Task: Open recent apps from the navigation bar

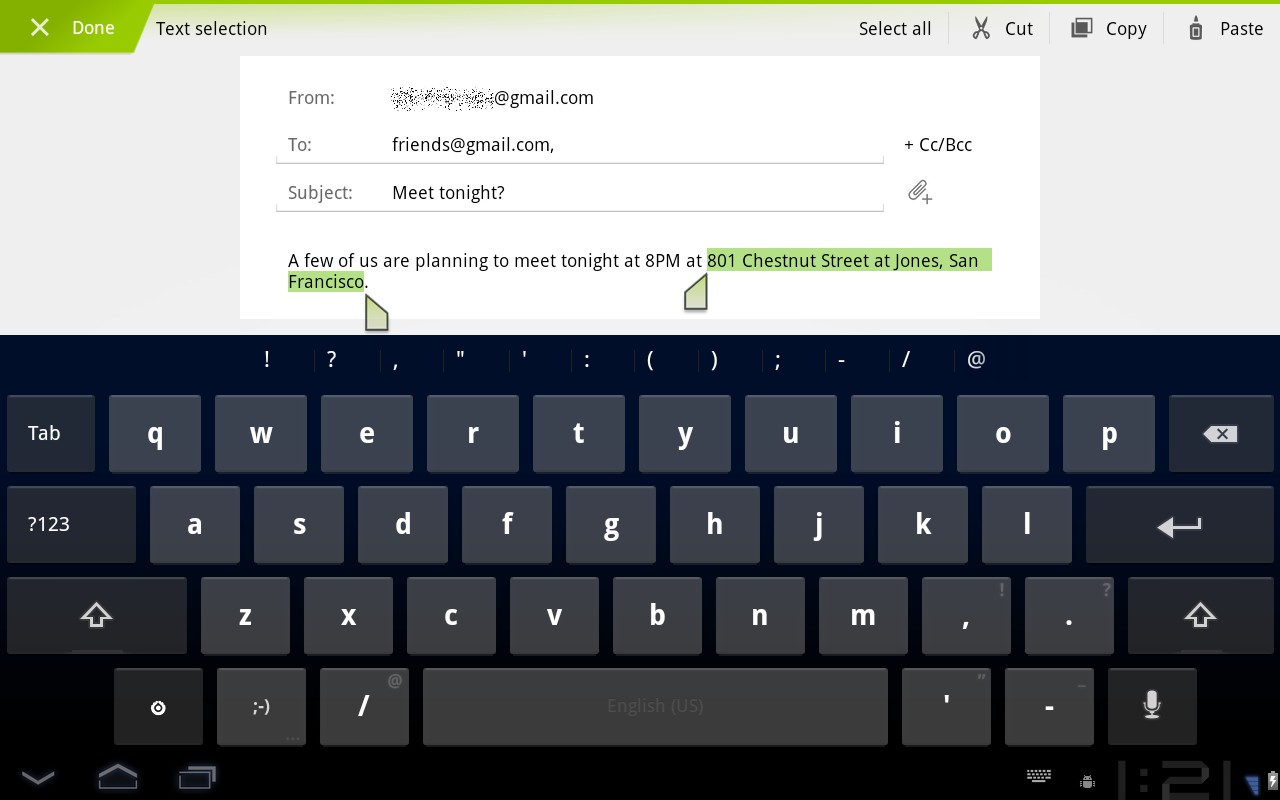Action: pyautogui.click(x=196, y=776)
